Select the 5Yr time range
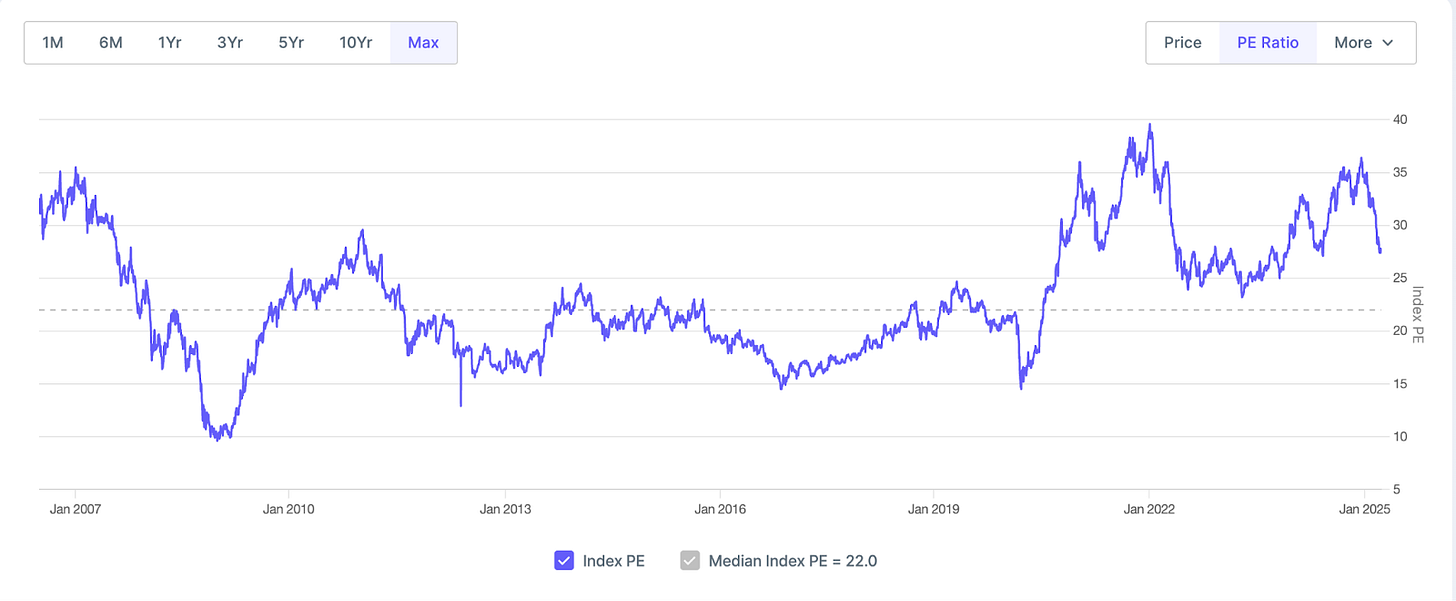This screenshot has width=1456, height=601. pyautogui.click(x=290, y=42)
